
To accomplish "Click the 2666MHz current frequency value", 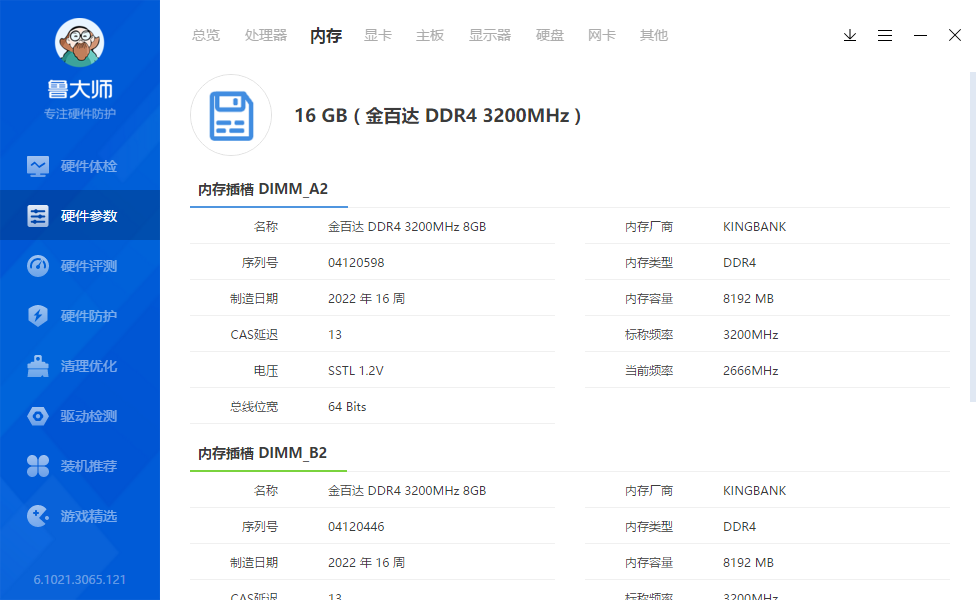I will click(751, 371).
